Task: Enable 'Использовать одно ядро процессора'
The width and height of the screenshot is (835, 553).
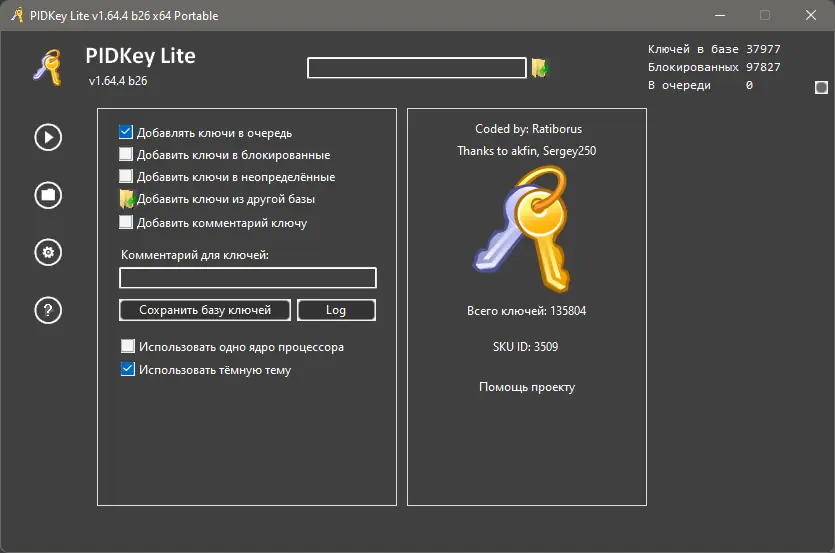Action: coord(127,347)
